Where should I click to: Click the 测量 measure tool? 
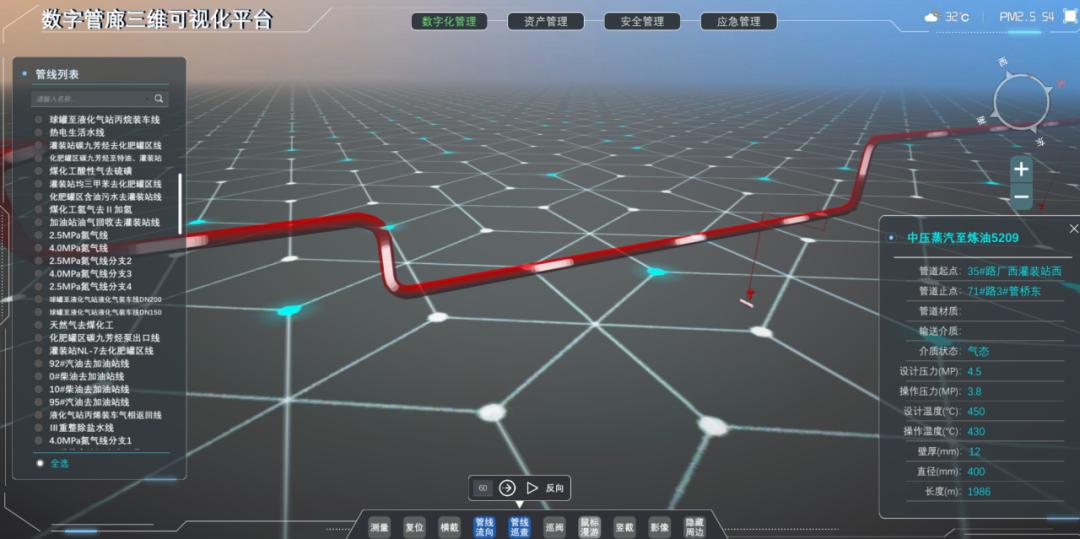click(x=379, y=526)
